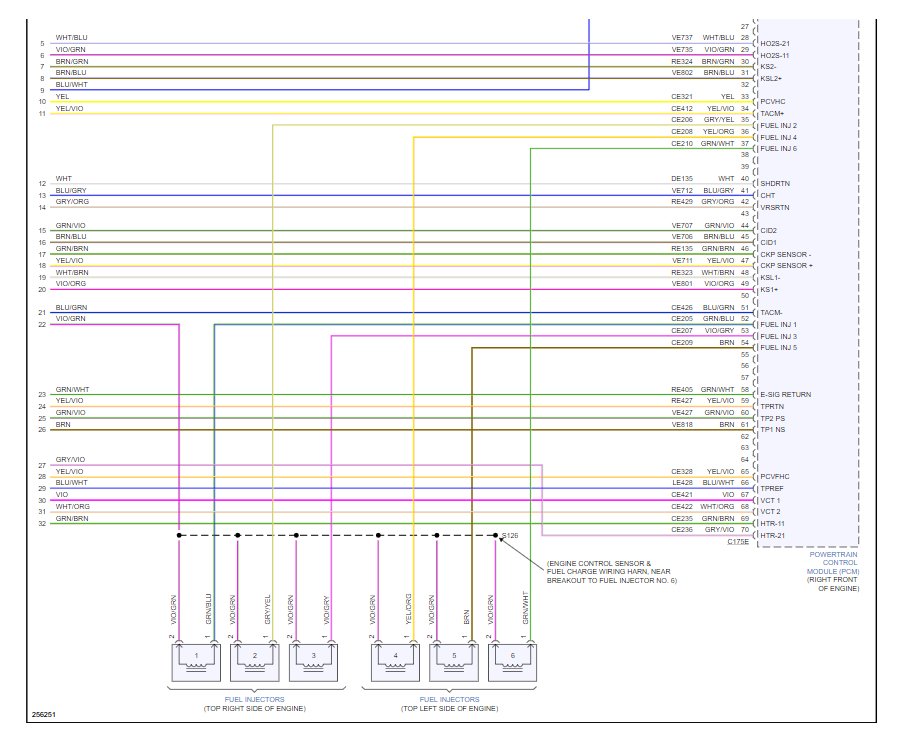Click diagram number 256251
The image size is (910, 747).
[x=44, y=714]
